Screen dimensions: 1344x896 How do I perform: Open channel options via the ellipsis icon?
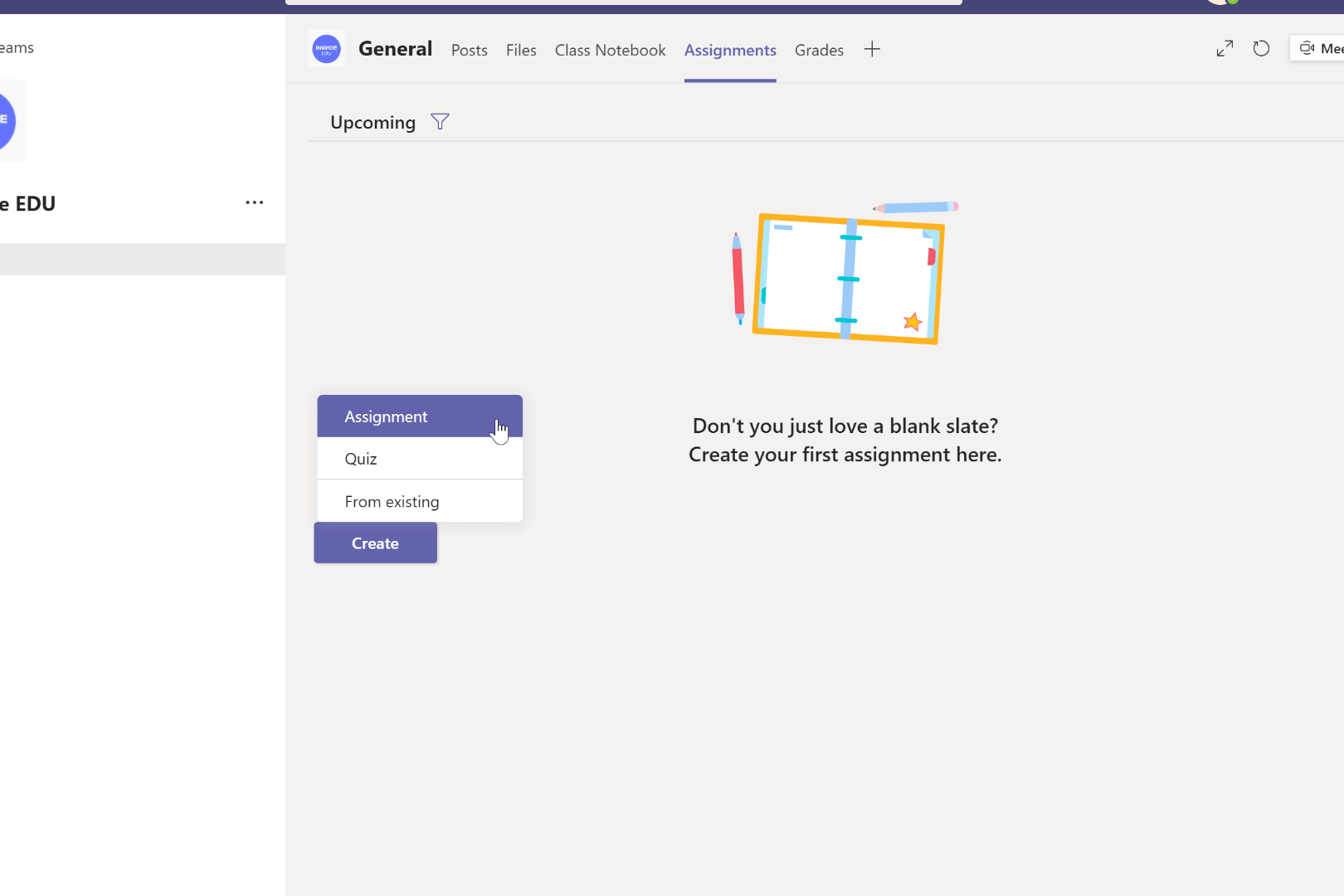[x=254, y=202]
